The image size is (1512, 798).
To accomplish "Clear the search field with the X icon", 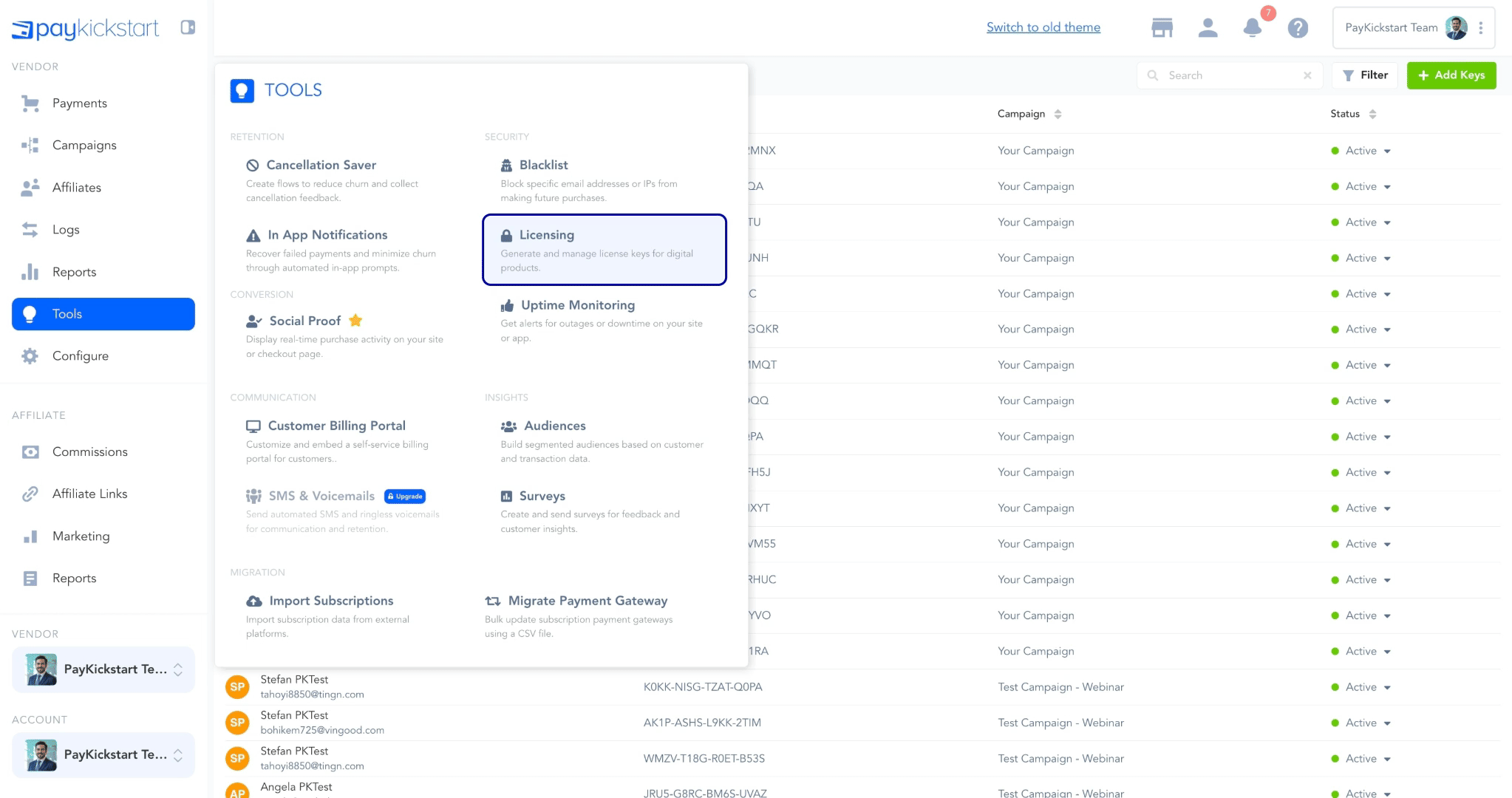I will point(1307,75).
